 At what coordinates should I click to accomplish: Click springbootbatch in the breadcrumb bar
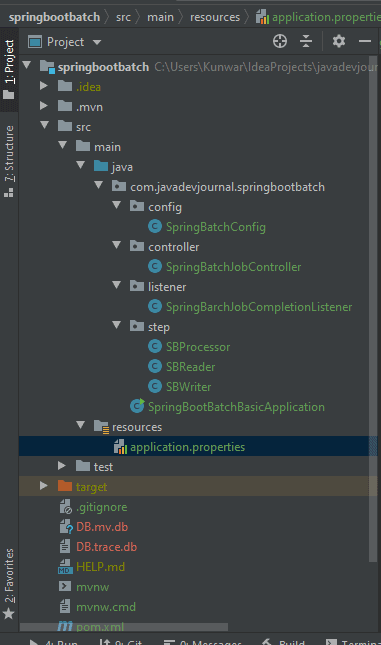pos(54,17)
